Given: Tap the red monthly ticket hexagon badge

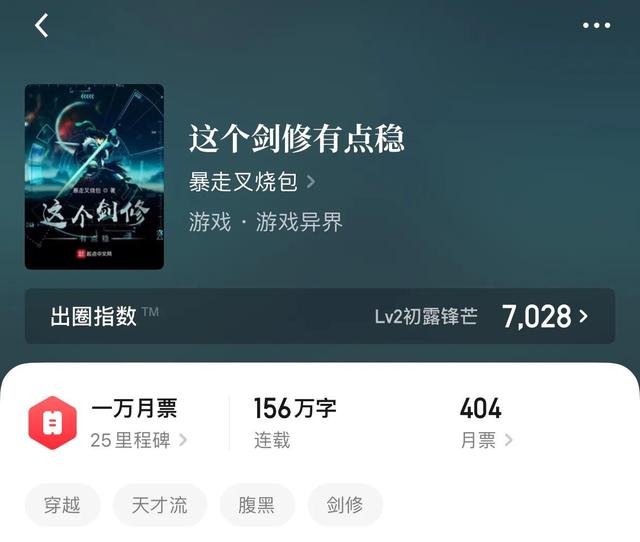Looking at the screenshot, I should 53,423.
